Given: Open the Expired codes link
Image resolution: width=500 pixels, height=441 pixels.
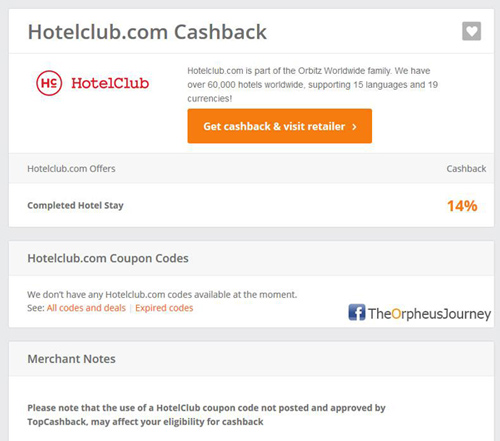Looking at the screenshot, I should (x=164, y=308).
